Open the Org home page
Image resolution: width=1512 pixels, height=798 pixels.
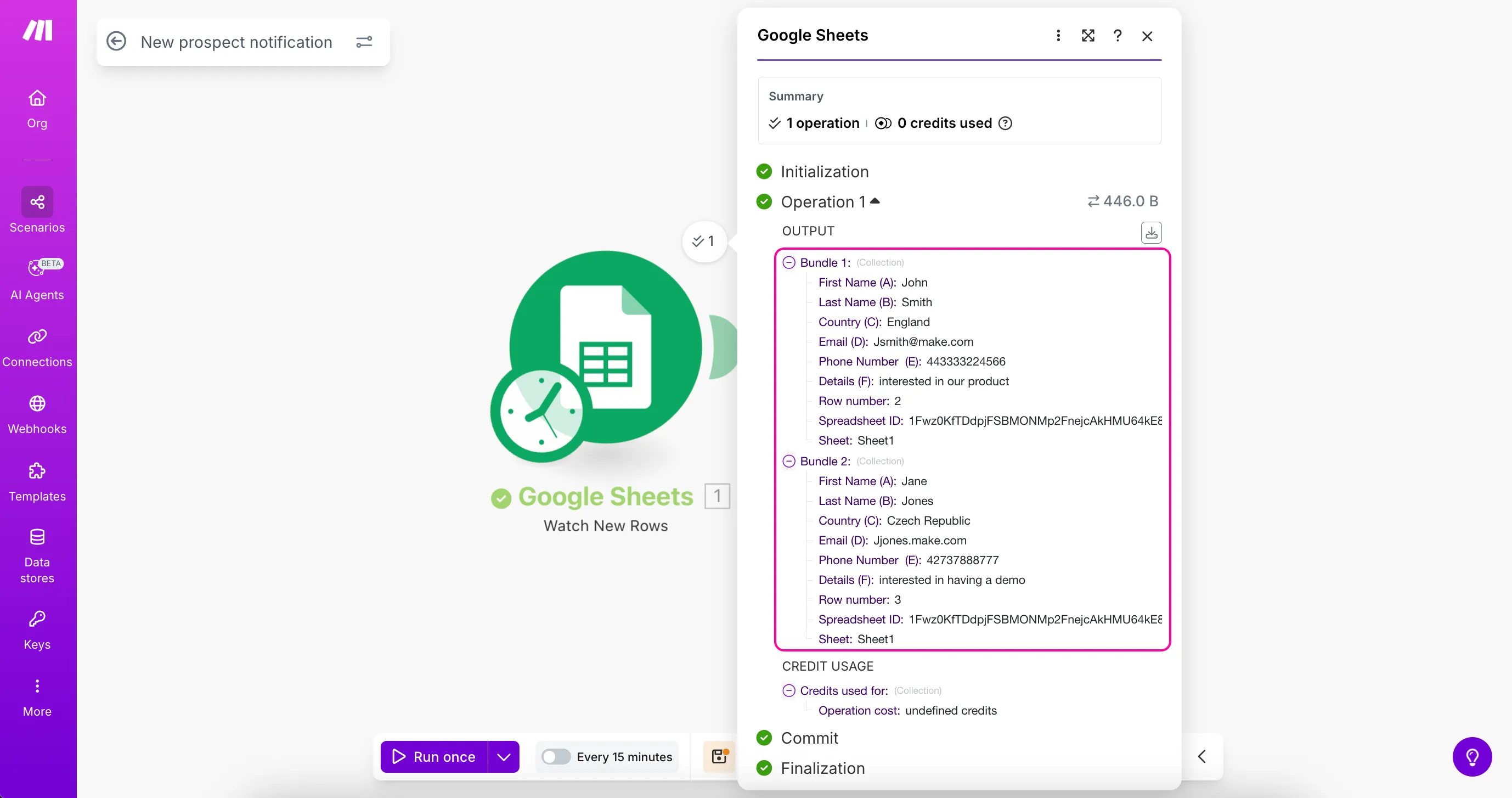coord(37,109)
